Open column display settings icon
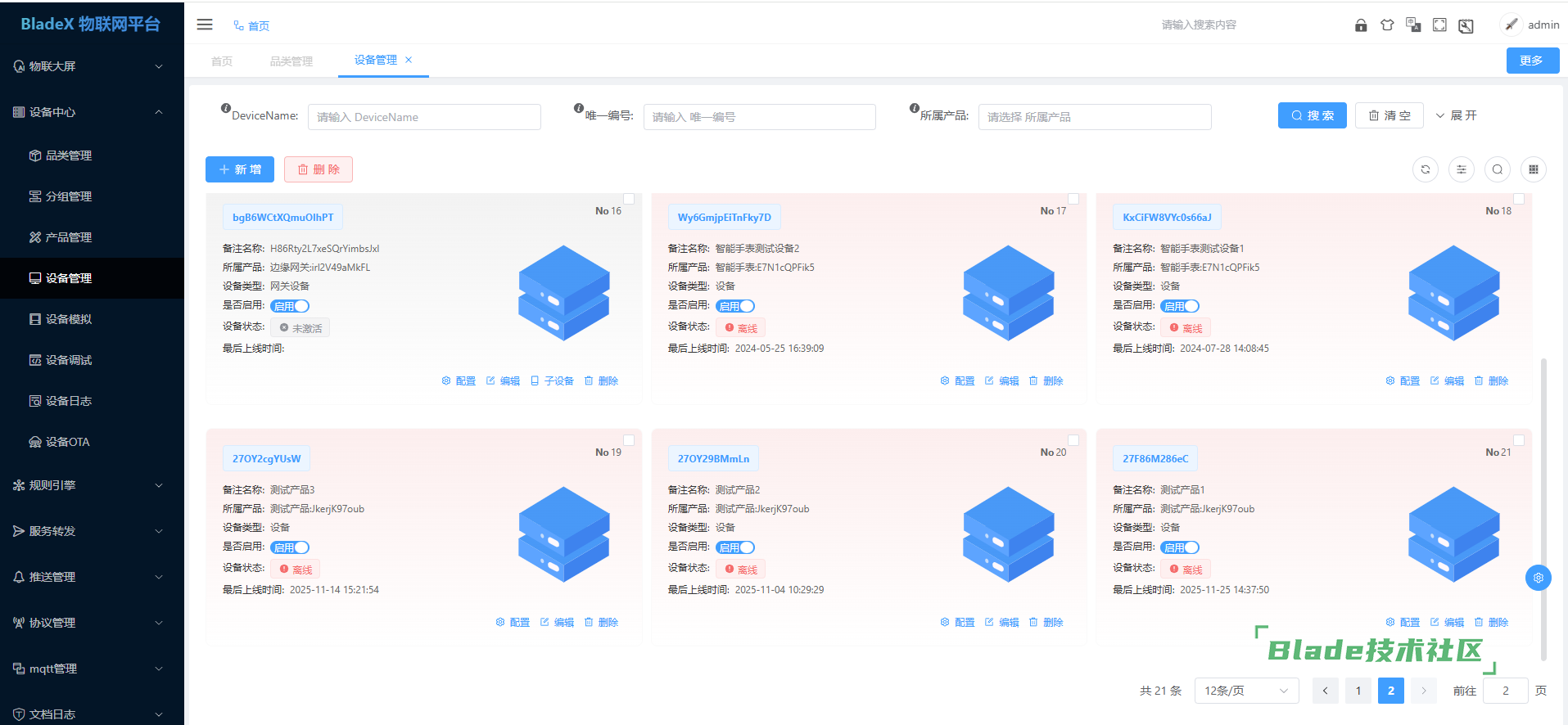 coord(1462,169)
